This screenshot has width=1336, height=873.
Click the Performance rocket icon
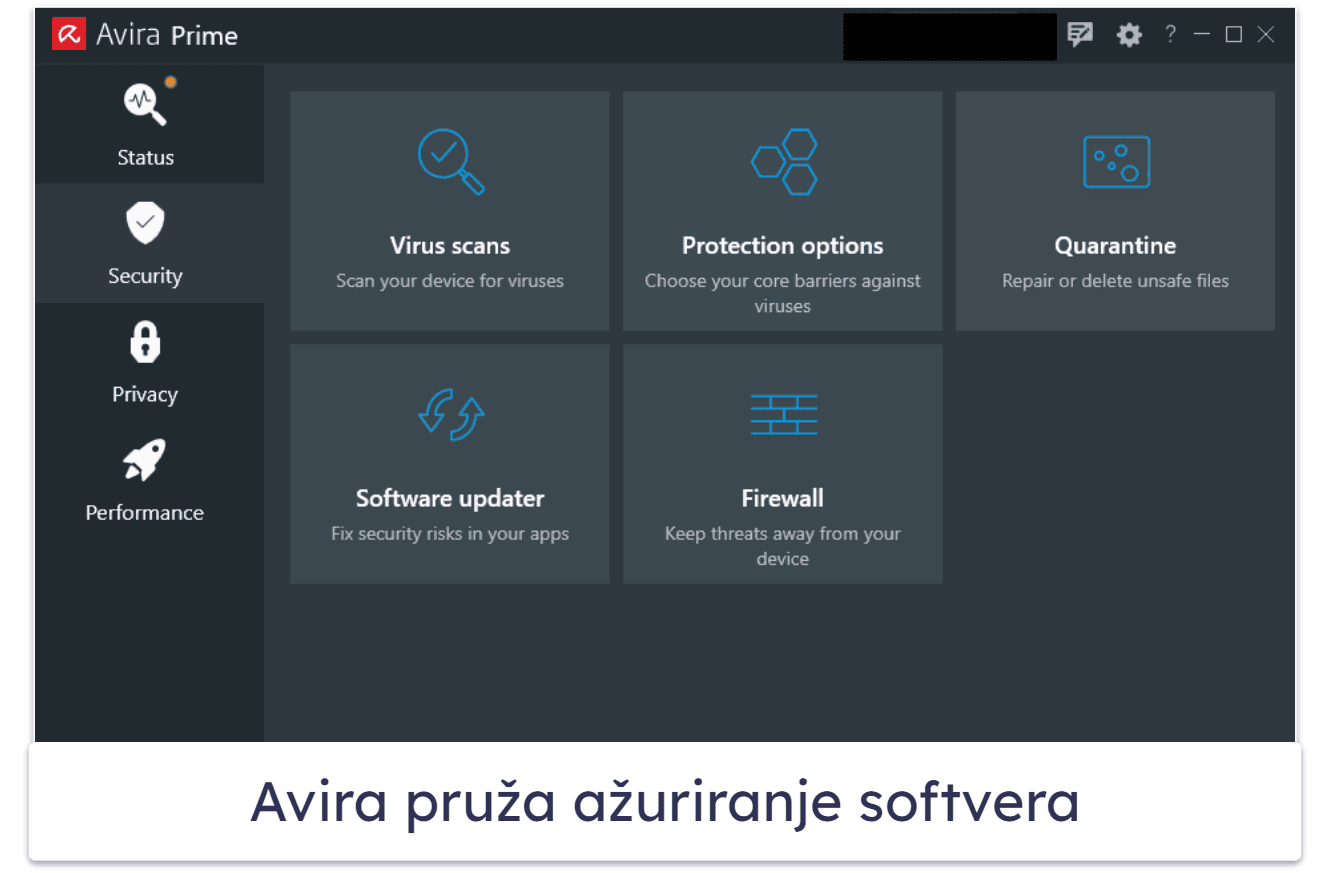(145, 460)
